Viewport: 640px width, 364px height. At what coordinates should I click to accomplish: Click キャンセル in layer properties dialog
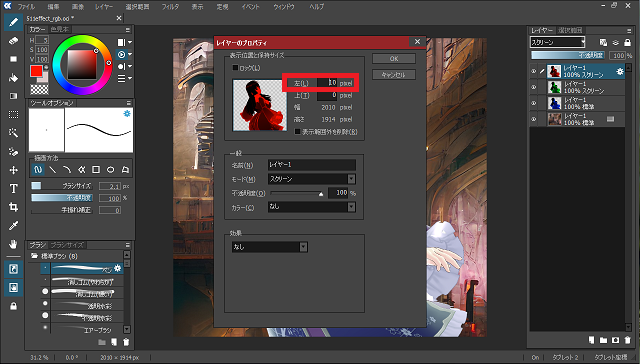click(x=394, y=75)
